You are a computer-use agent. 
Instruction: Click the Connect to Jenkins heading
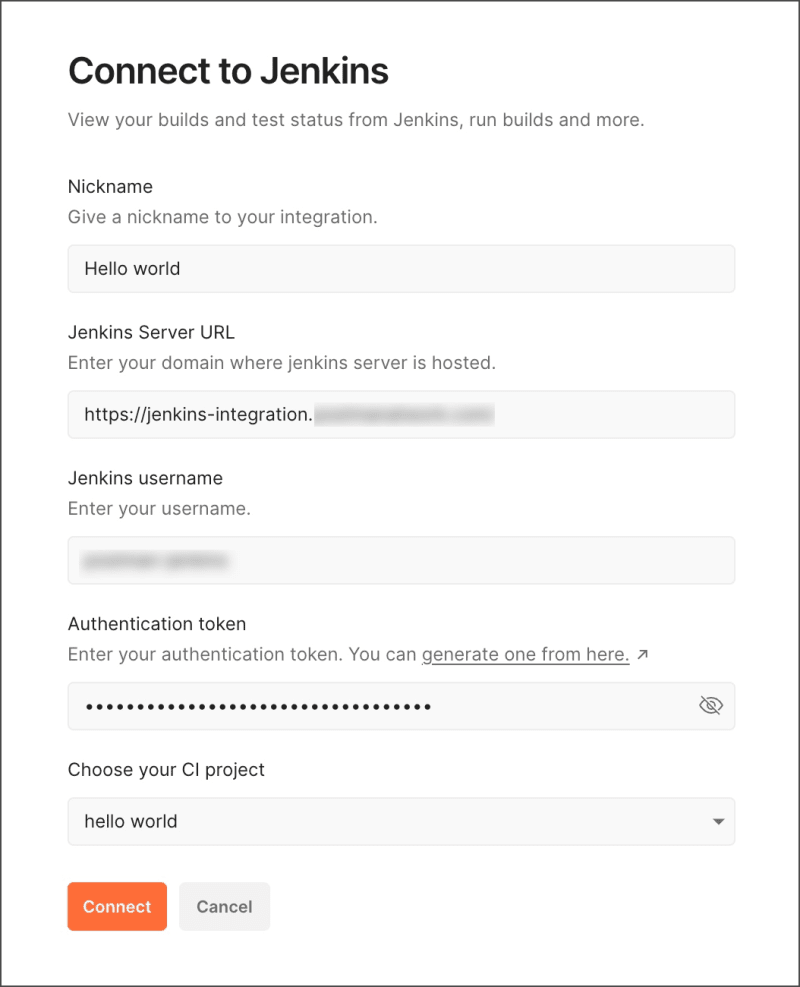(227, 71)
